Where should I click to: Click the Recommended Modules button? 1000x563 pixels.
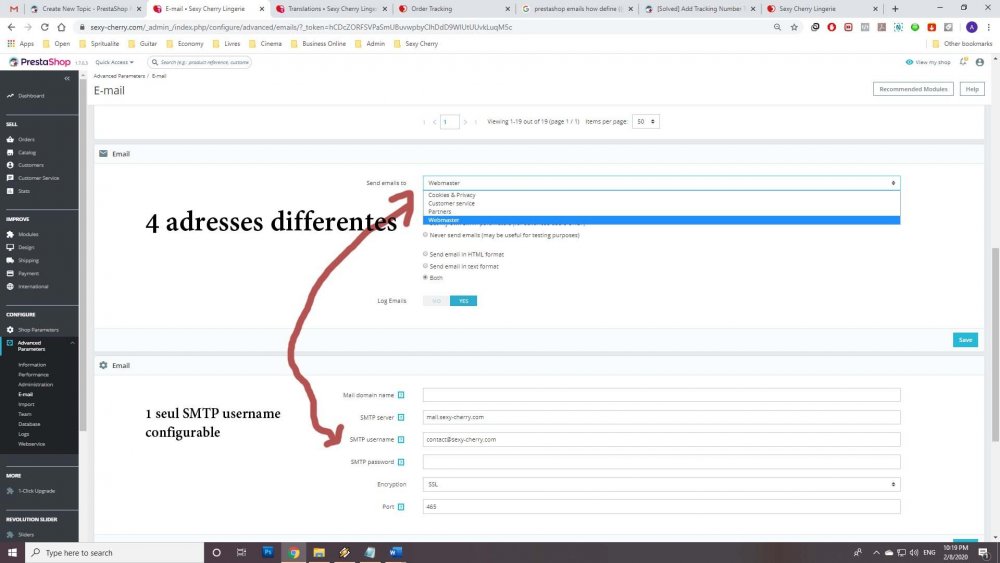click(913, 89)
